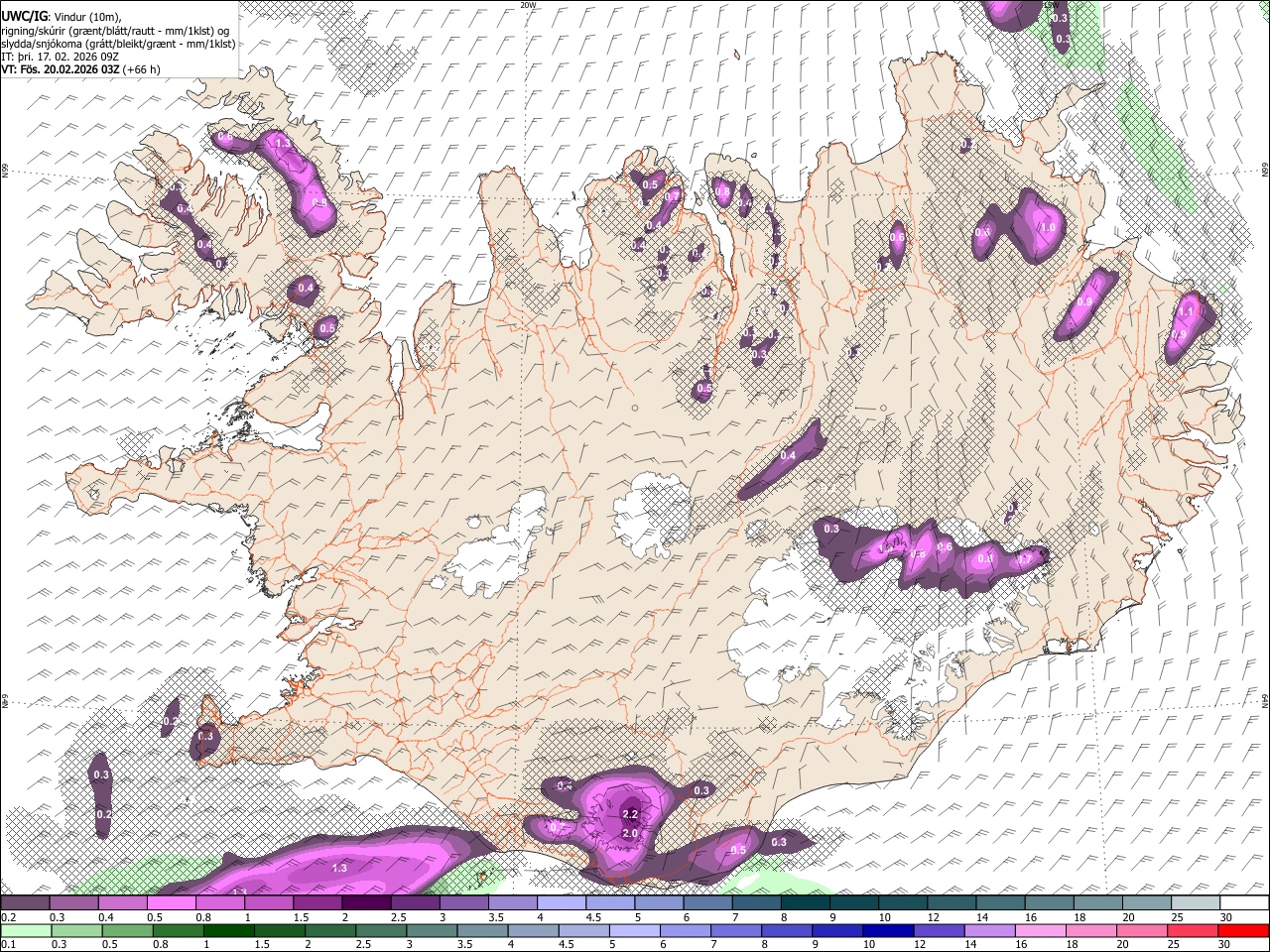Click the '0.1' label on the rain legend row
Viewport: 1270px width, 952px height.
[x=8, y=945]
